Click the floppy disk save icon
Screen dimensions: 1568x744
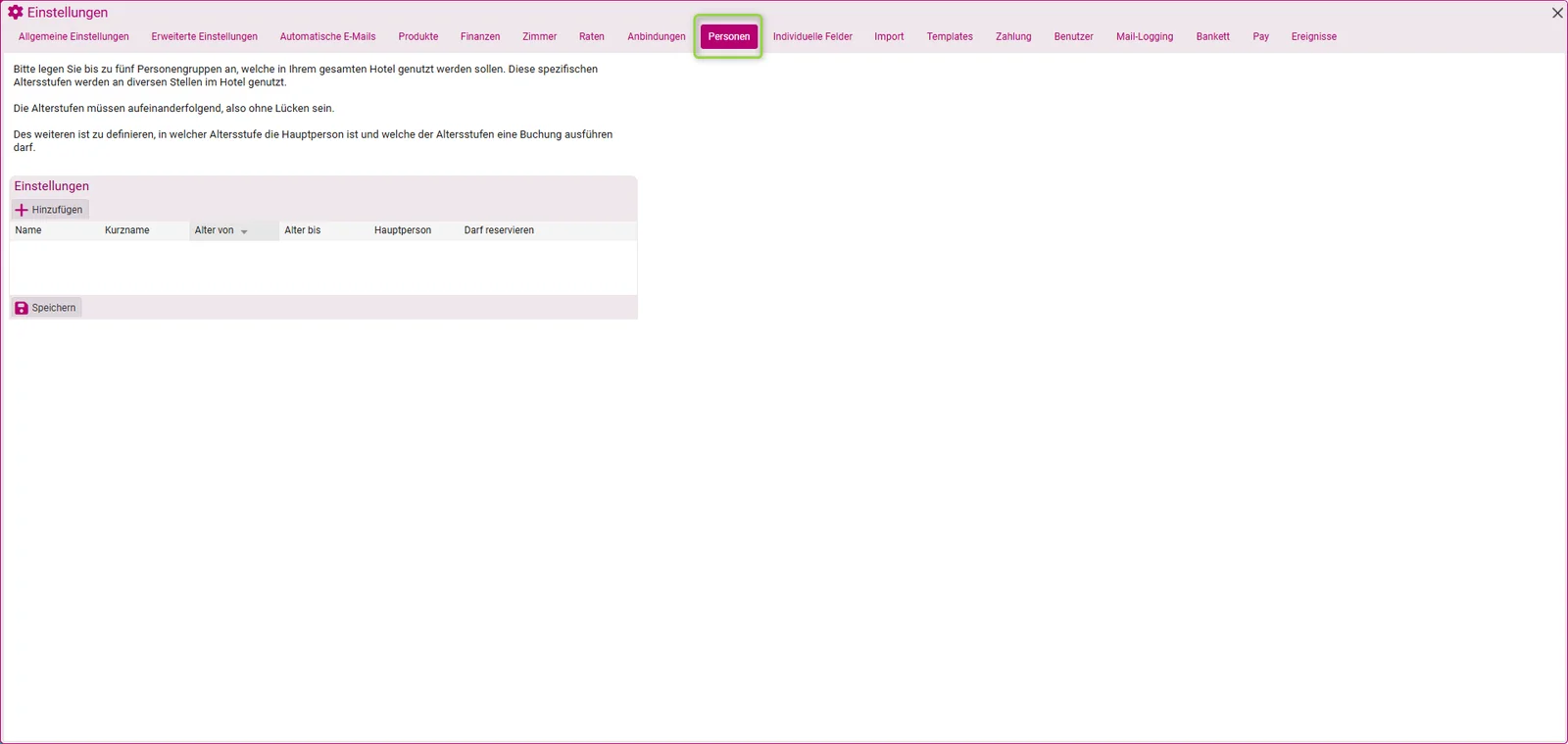click(x=22, y=308)
